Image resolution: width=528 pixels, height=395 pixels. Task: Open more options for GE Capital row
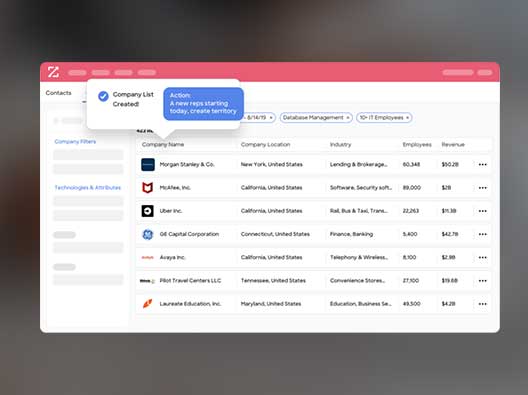tap(483, 234)
